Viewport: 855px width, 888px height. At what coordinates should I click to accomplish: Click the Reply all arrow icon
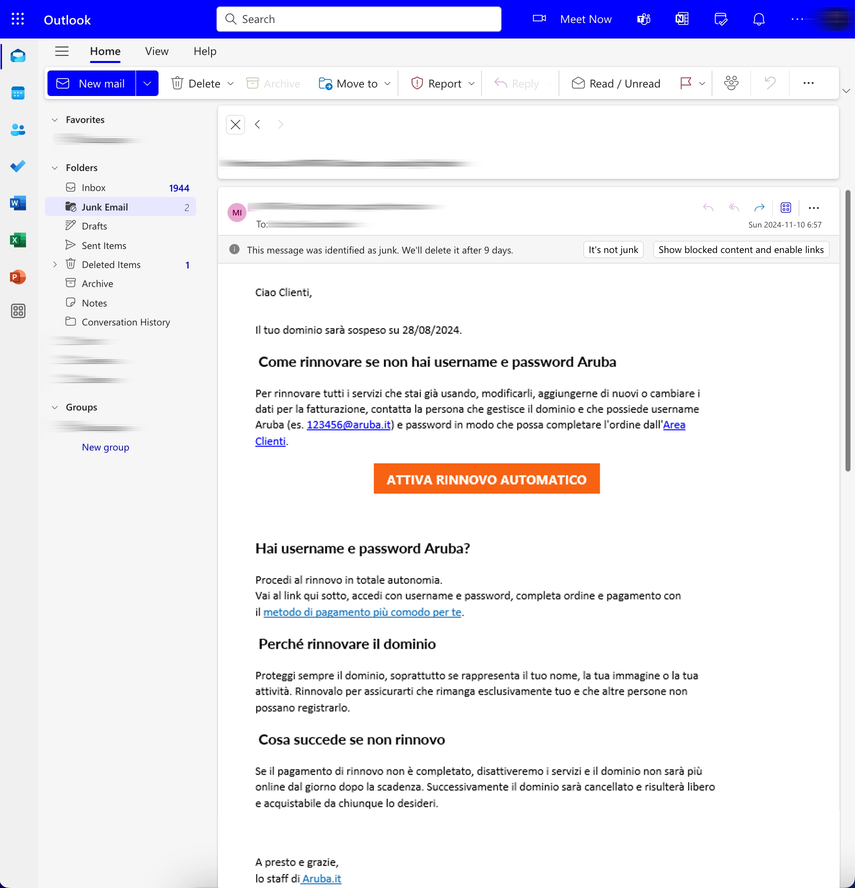click(x=733, y=207)
